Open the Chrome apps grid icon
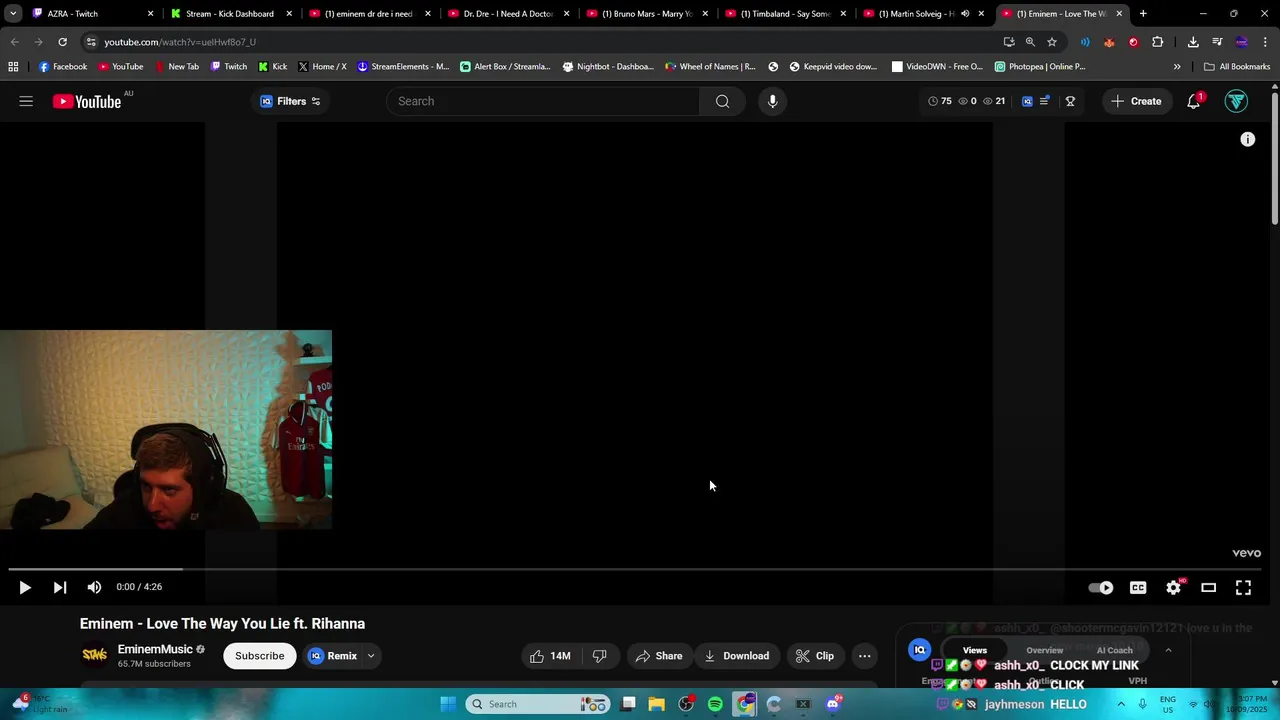This screenshot has width=1280, height=720. (13, 67)
